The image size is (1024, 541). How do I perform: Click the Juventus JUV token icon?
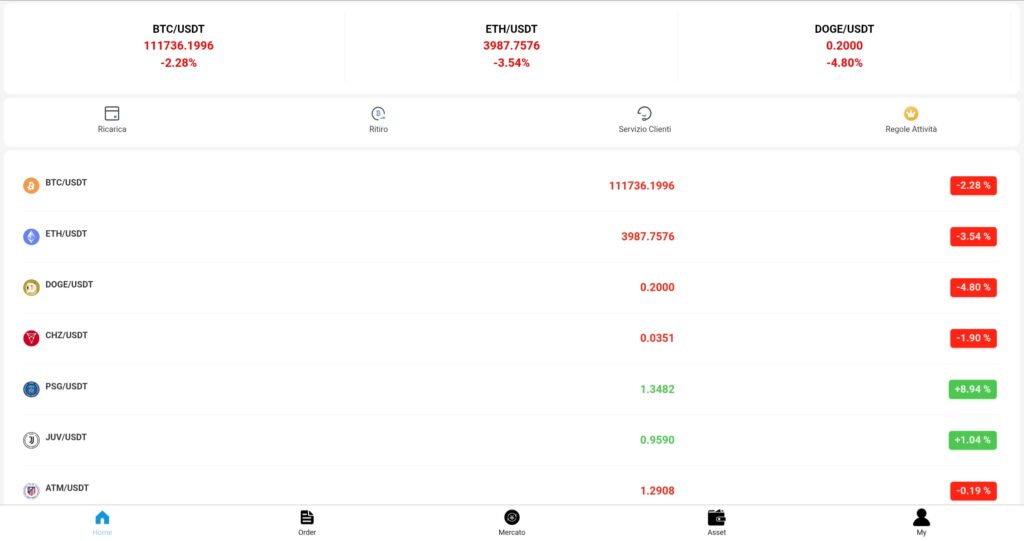pyautogui.click(x=31, y=440)
